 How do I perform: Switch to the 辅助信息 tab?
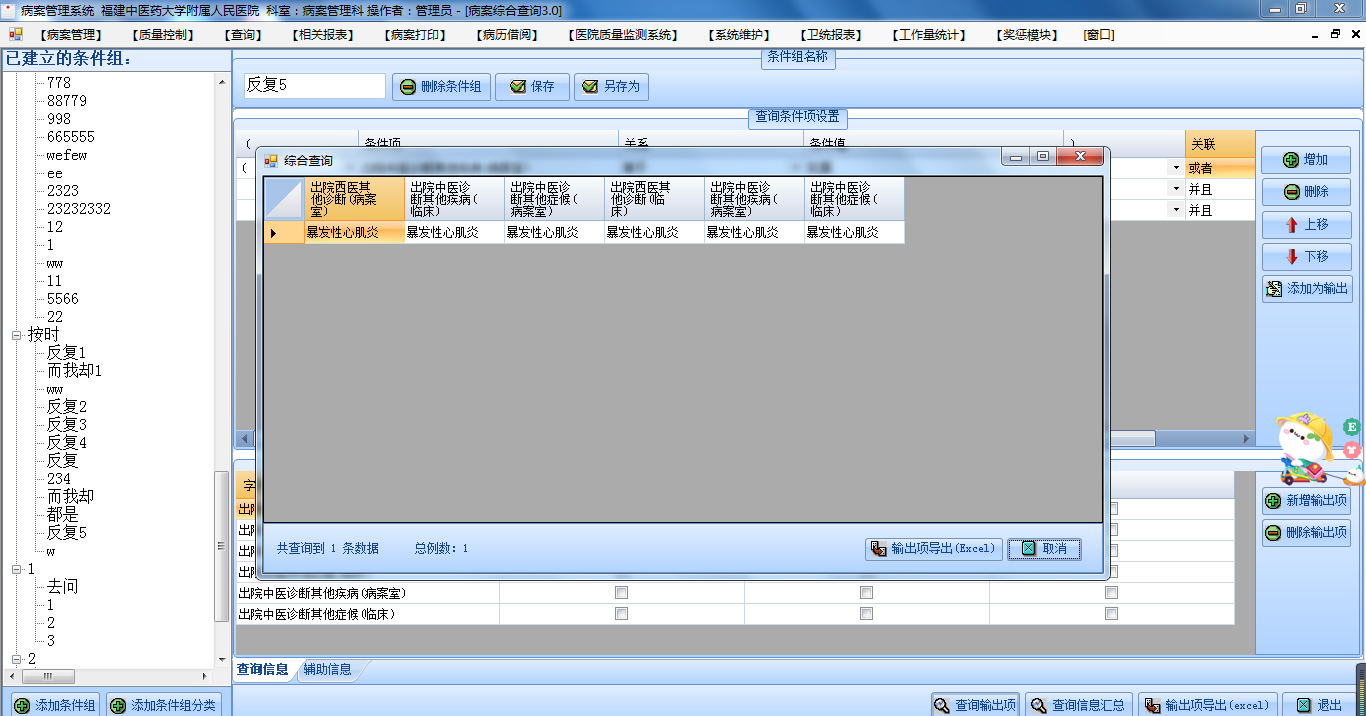[328, 670]
